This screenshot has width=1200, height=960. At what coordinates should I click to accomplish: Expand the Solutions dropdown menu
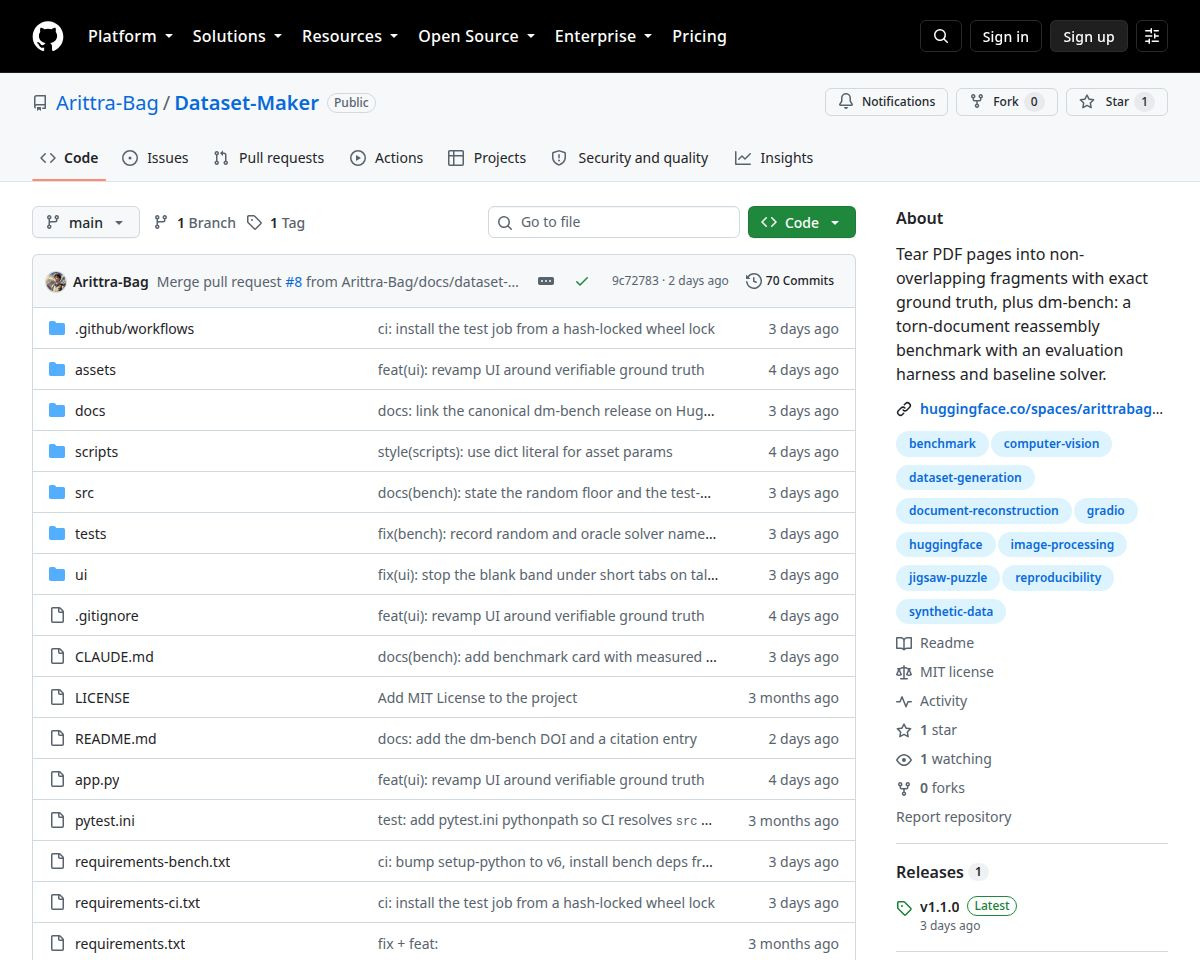237,36
